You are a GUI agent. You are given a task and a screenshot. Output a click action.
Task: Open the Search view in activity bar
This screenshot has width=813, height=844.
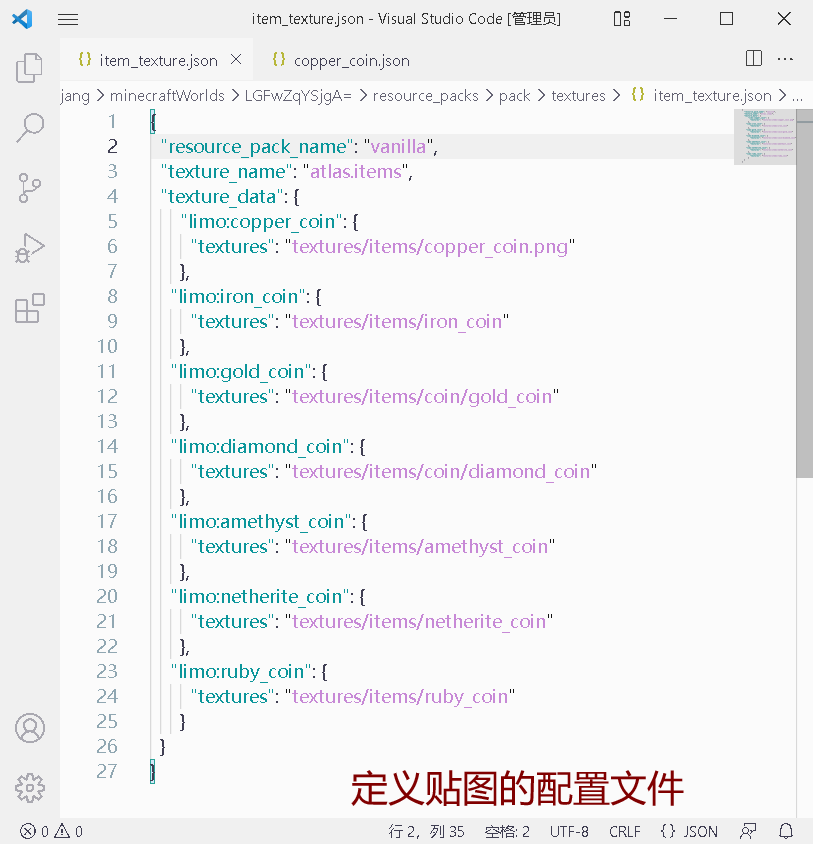29,128
